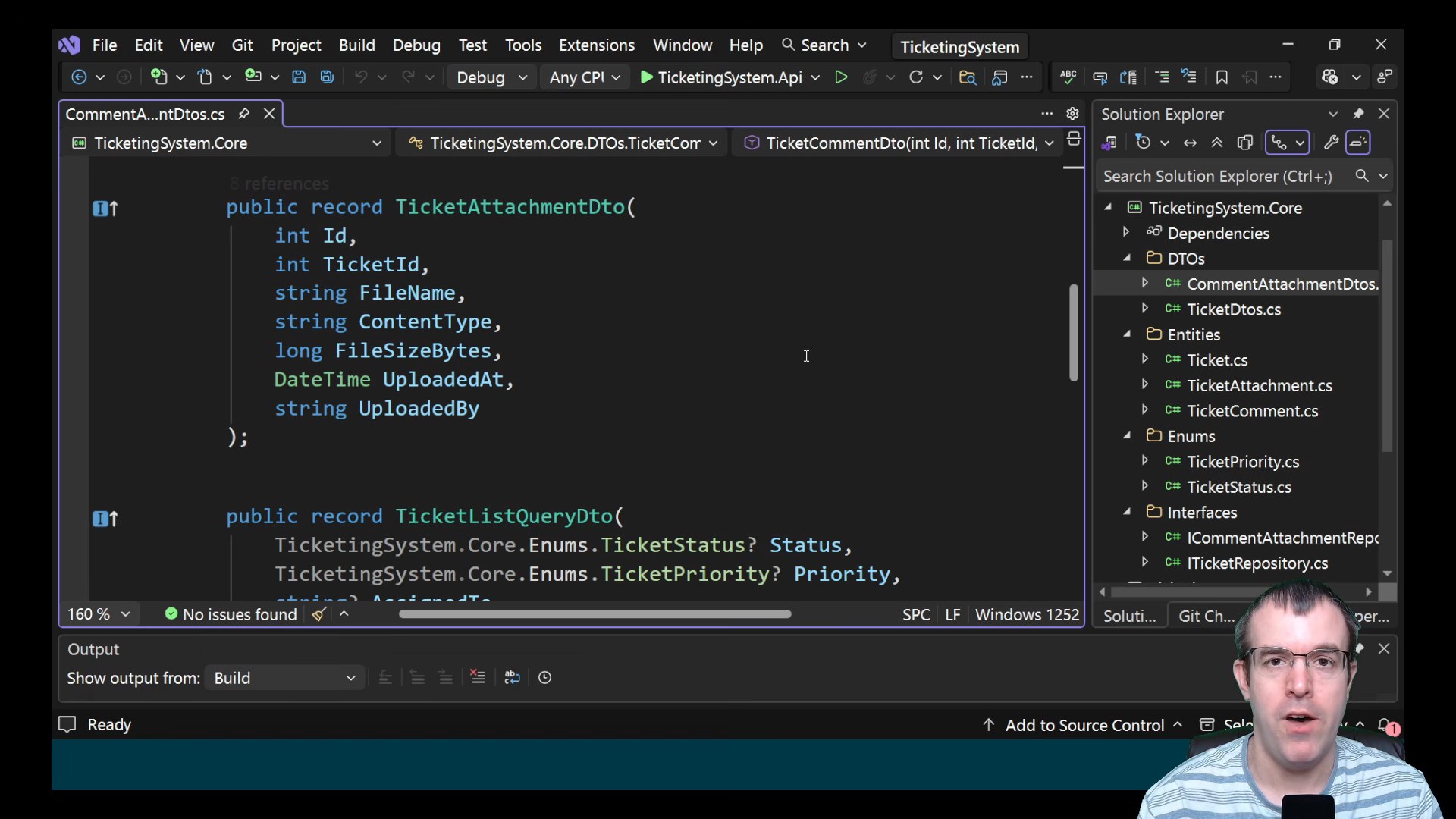This screenshot has height=819, width=1456.
Task: Switch to Git Changes panel tab
Action: point(1207,617)
